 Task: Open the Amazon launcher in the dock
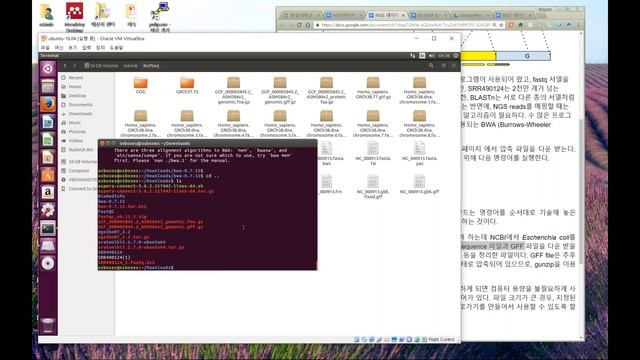(x=48, y=192)
